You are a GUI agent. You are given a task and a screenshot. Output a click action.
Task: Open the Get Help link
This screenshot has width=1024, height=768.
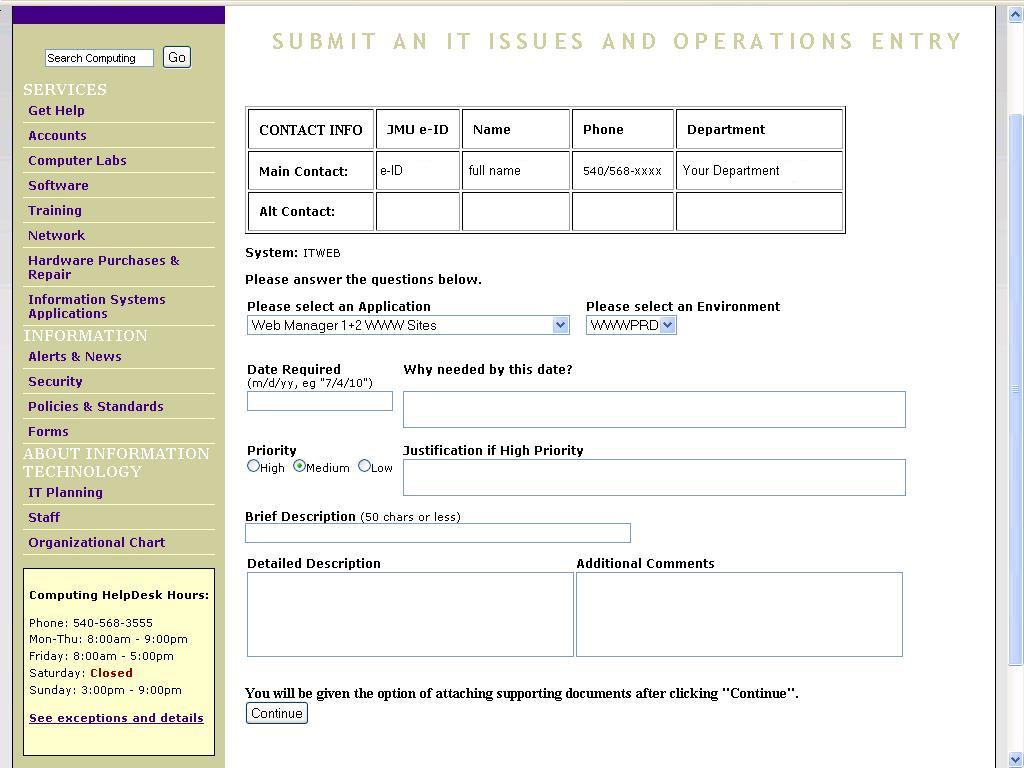pyautogui.click(x=56, y=110)
